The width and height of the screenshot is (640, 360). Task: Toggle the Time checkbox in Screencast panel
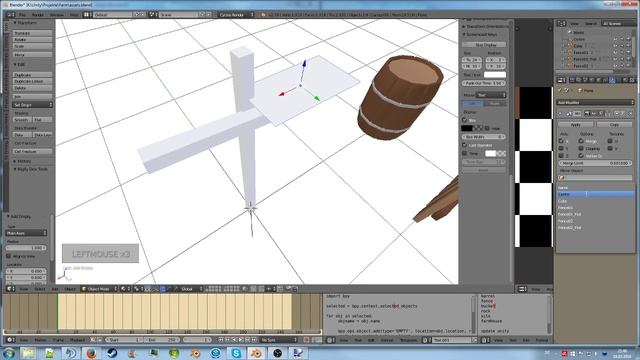464,153
